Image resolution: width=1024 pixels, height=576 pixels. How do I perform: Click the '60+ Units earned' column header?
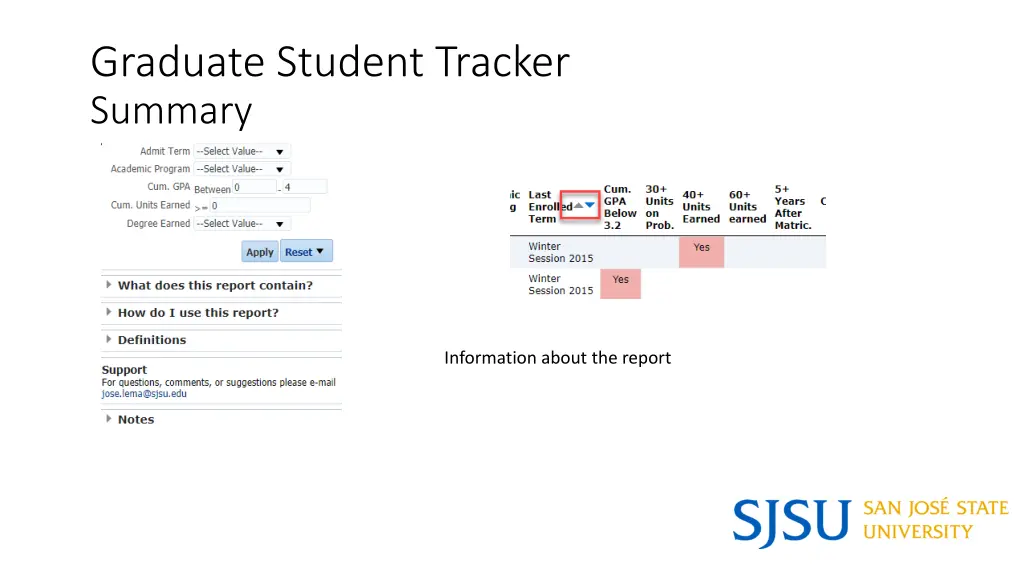tap(747, 207)
